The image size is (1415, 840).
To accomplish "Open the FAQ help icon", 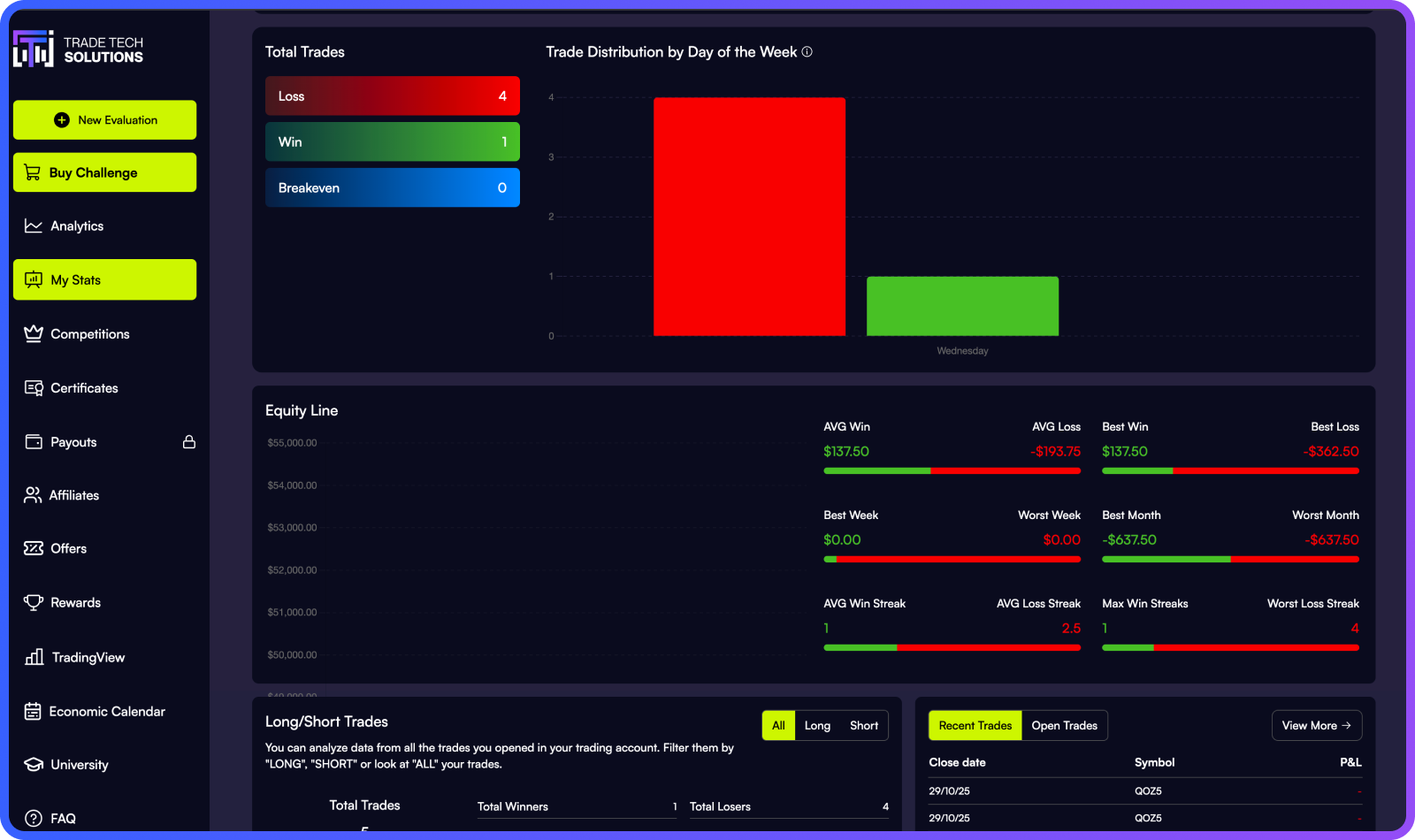I will (33, 818).
